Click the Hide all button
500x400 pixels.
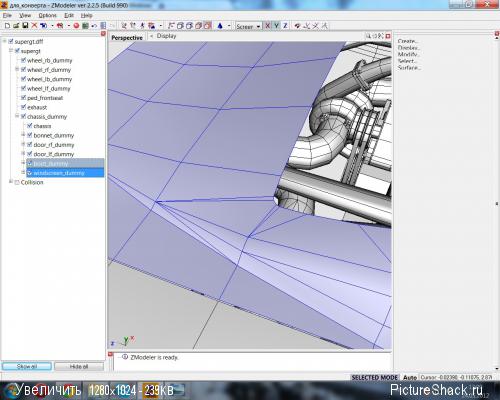(x=79, y=366)
